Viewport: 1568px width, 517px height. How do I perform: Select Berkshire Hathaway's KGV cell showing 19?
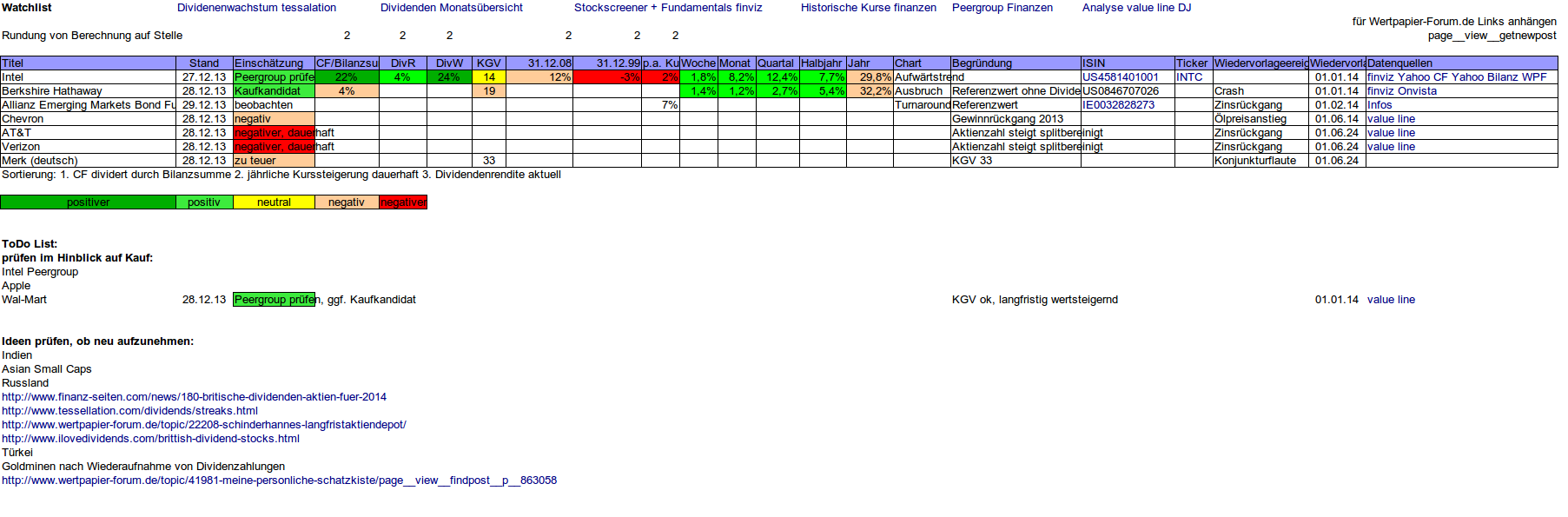coord(489,91)
